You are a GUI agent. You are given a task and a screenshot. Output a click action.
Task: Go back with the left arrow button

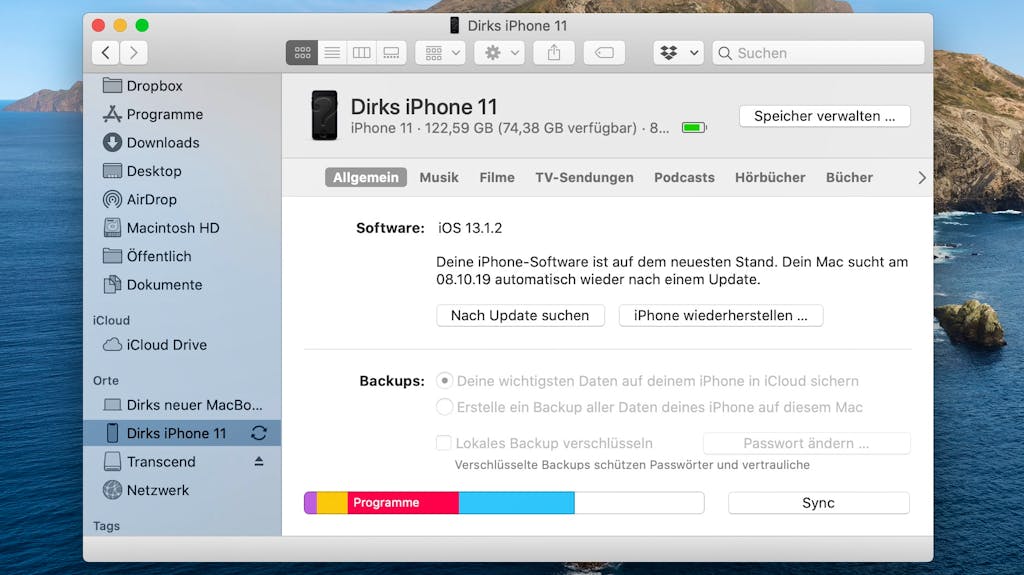click(x=106, y=53)
